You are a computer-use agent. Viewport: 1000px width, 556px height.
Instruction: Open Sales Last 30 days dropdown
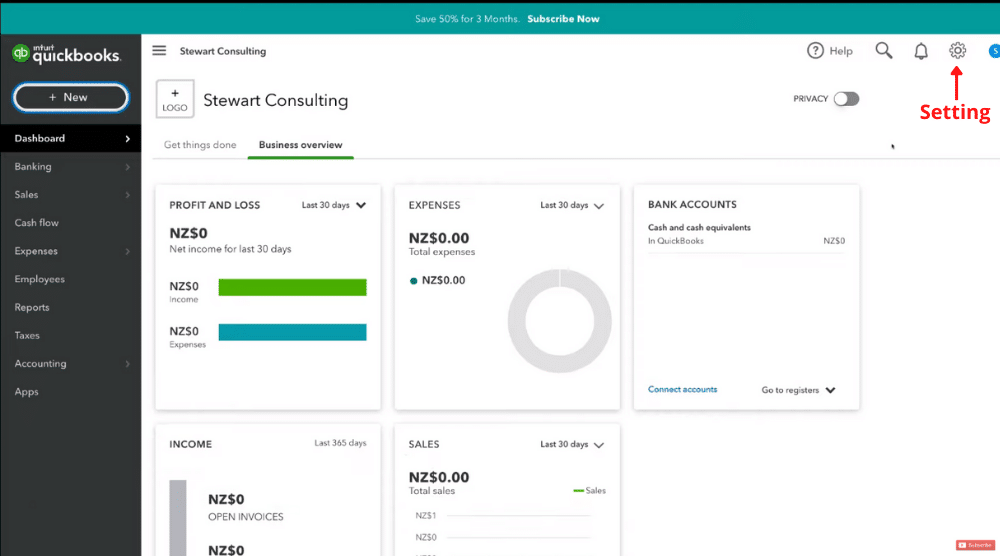pyautogui.click(x=572, y=444)
